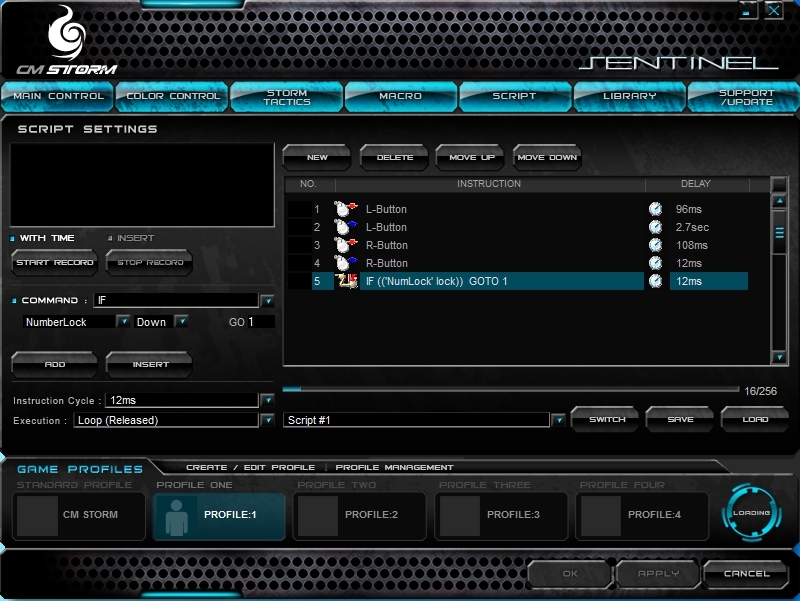The image size is (800, 601).
Task: Click the clock icon in row 5
Action: coord(655,281)
